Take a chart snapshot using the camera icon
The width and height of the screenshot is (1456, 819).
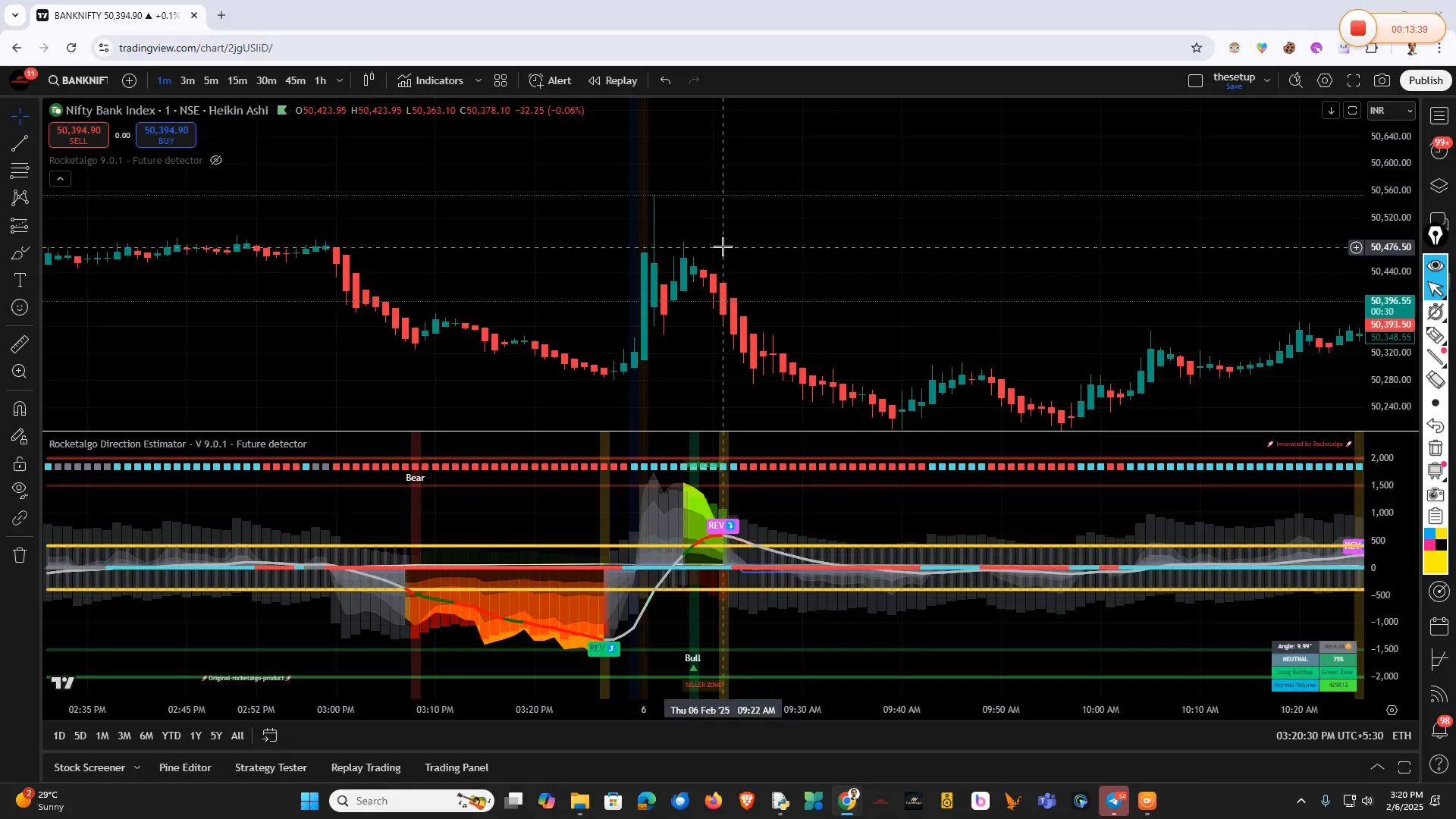coord(1382,80)
